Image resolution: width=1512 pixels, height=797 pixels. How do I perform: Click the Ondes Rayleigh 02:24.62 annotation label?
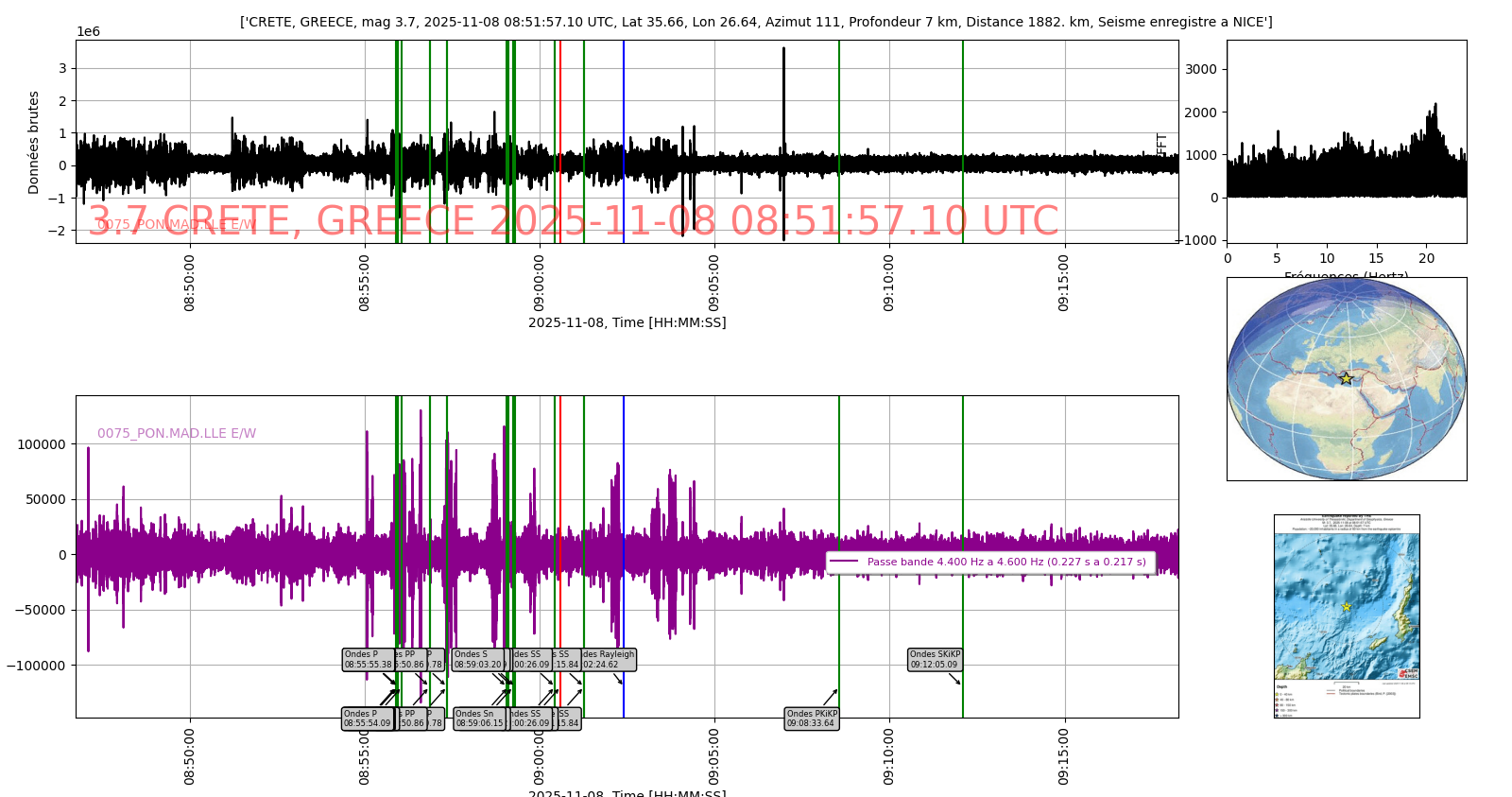610,659
